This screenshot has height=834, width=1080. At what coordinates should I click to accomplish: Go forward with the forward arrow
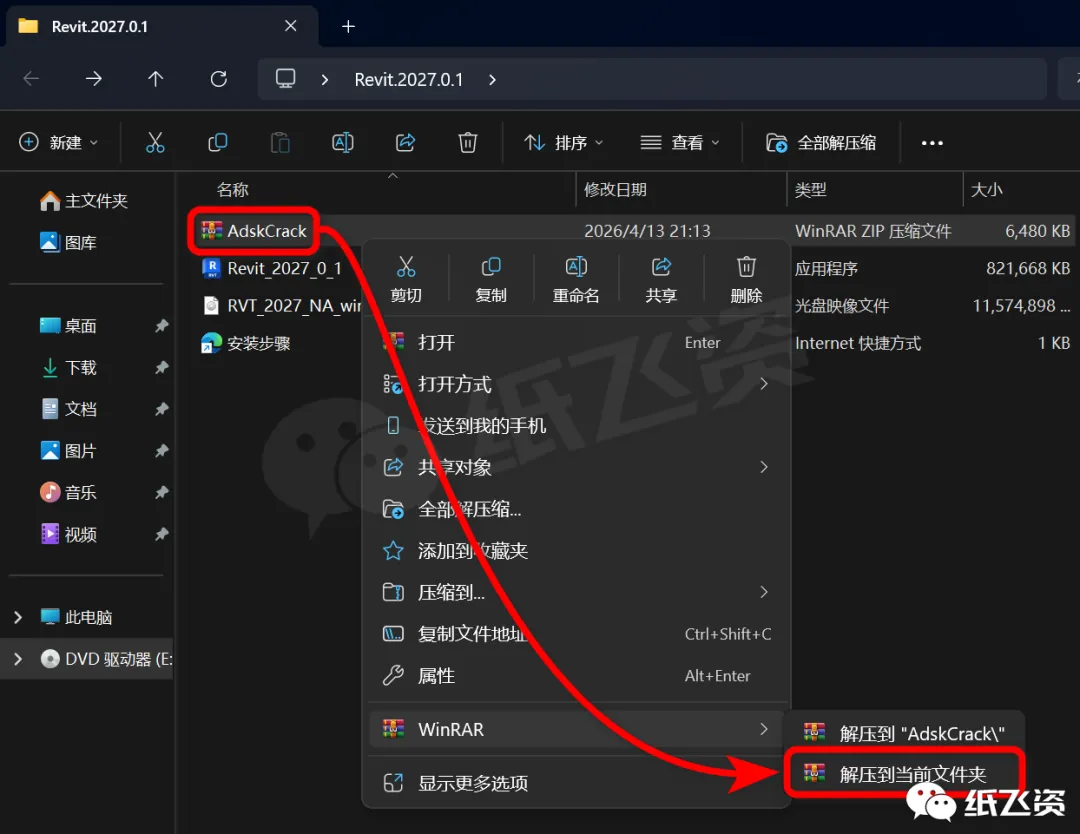tap(94, 79)
